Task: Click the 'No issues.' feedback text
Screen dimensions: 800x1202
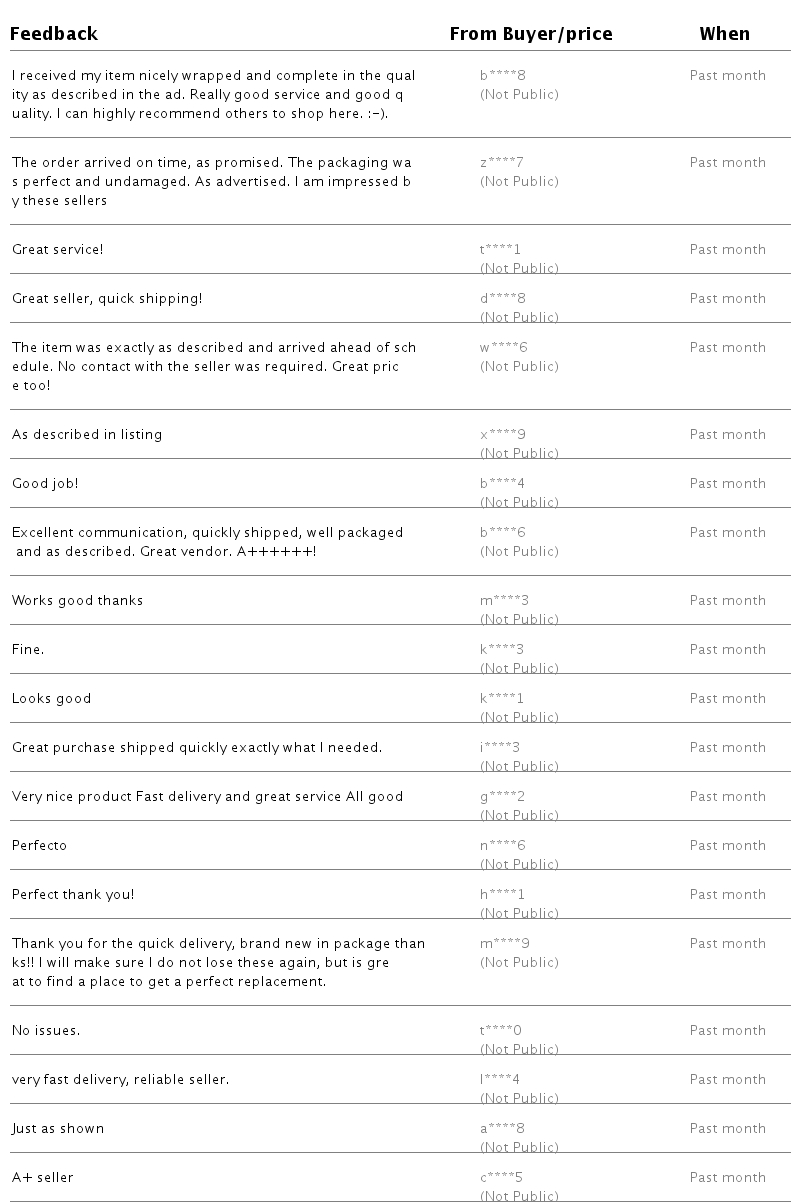Action: [x=46, y=1030]
